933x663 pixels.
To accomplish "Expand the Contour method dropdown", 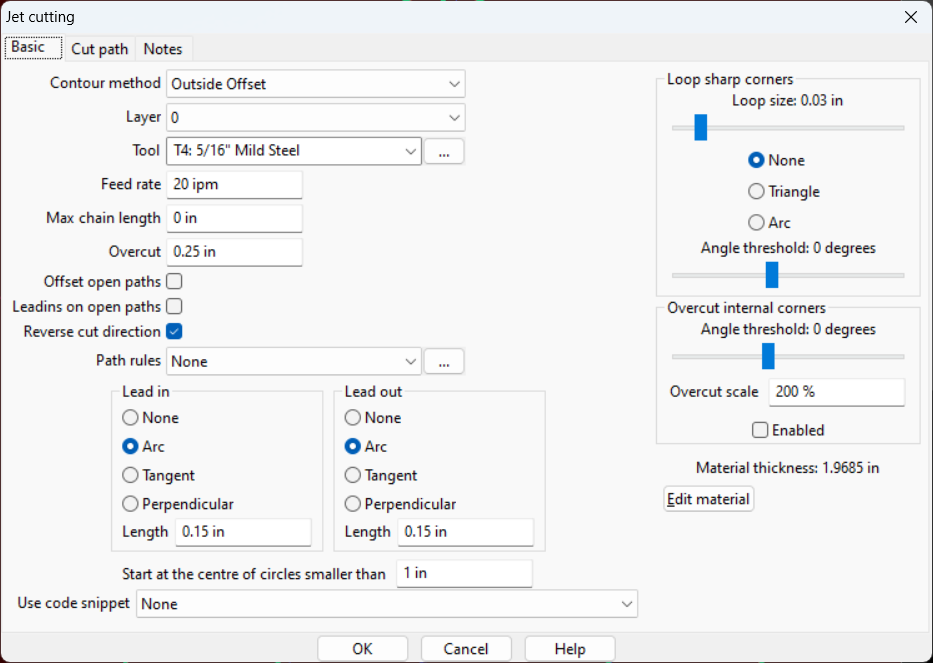I will pos(315,84).
